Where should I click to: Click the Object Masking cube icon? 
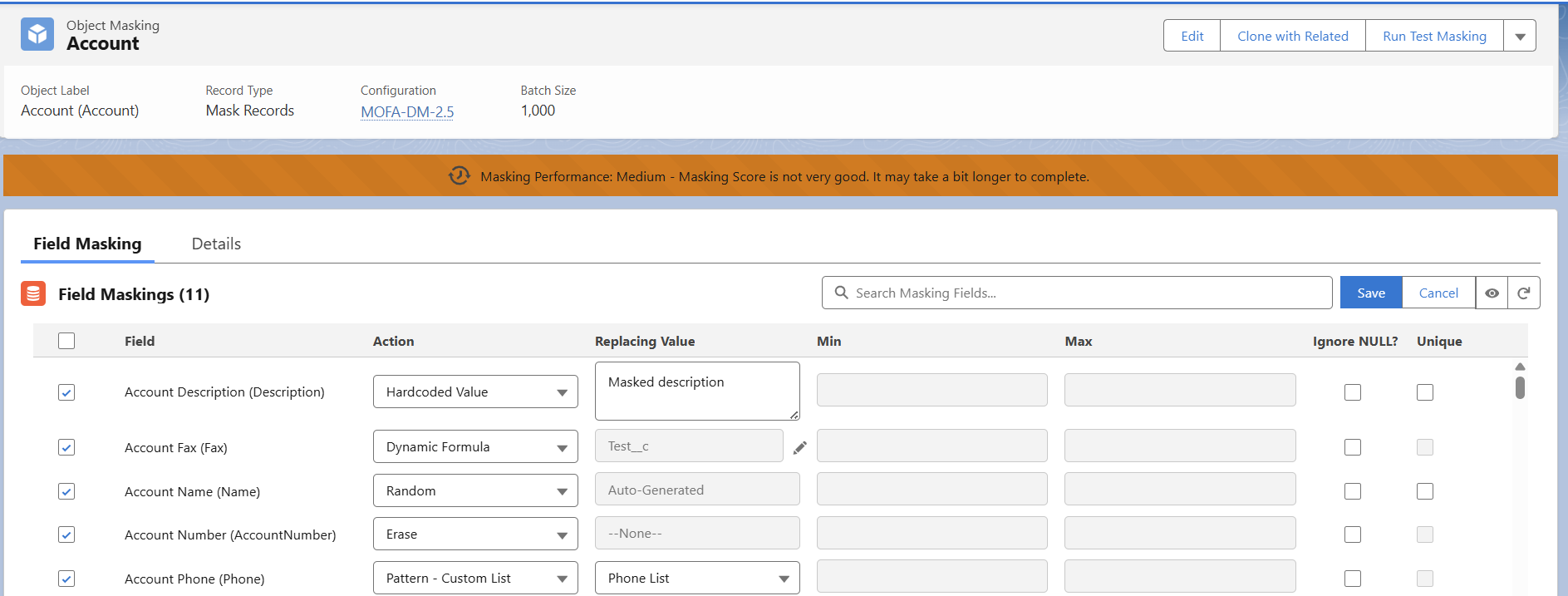[x=37, y=35]
